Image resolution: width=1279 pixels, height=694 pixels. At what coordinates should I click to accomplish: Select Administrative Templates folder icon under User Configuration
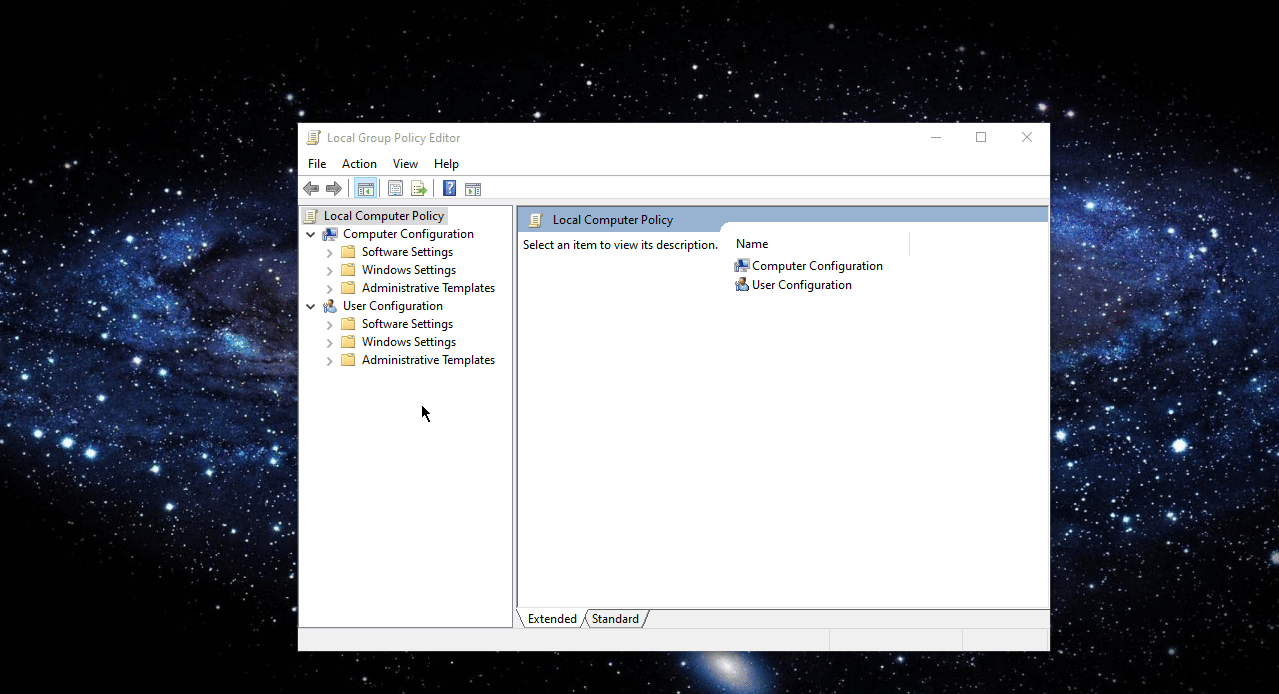pyautogui.click(x=348, y=360)
